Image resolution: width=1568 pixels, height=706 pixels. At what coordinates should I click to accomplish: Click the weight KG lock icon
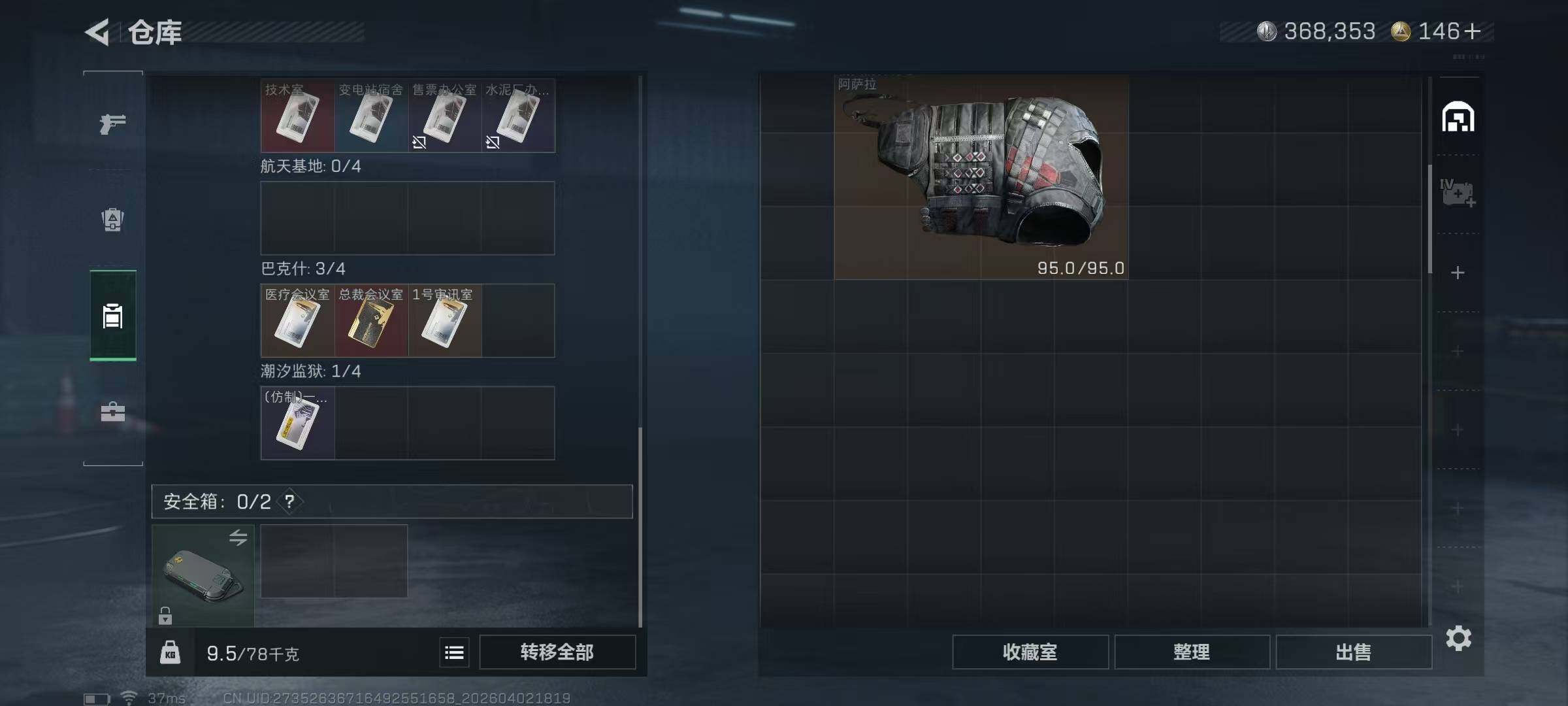[x=170, y=652]
